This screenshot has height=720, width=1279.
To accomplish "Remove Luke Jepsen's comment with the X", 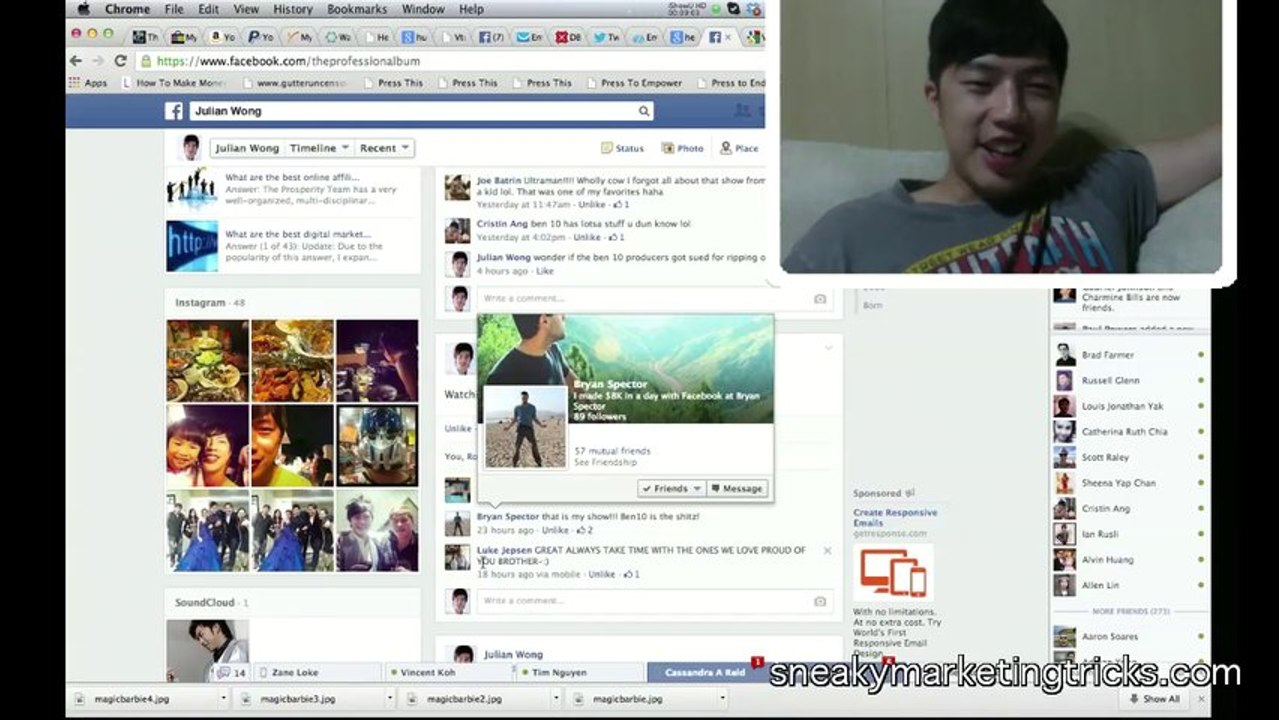I will click(827, 551).
